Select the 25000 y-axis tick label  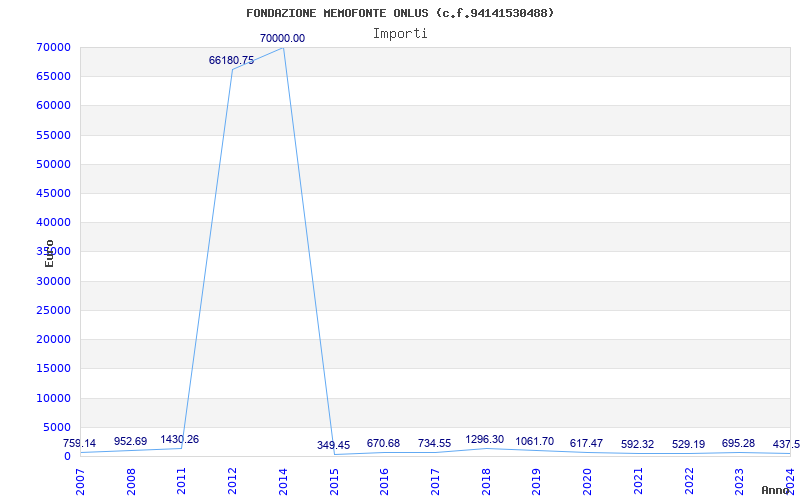tap(53, 310)
